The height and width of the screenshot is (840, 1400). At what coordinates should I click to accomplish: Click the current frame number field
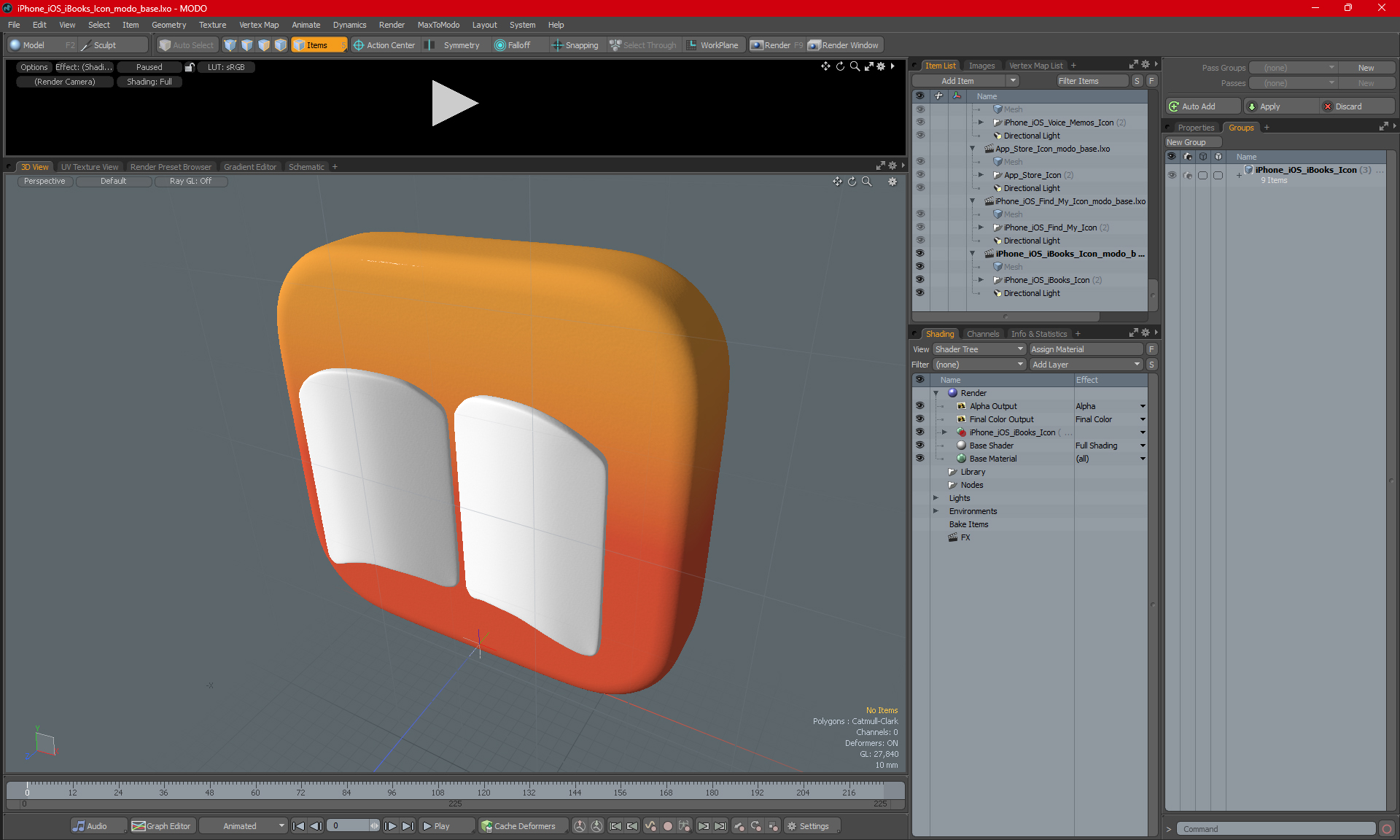348,826
